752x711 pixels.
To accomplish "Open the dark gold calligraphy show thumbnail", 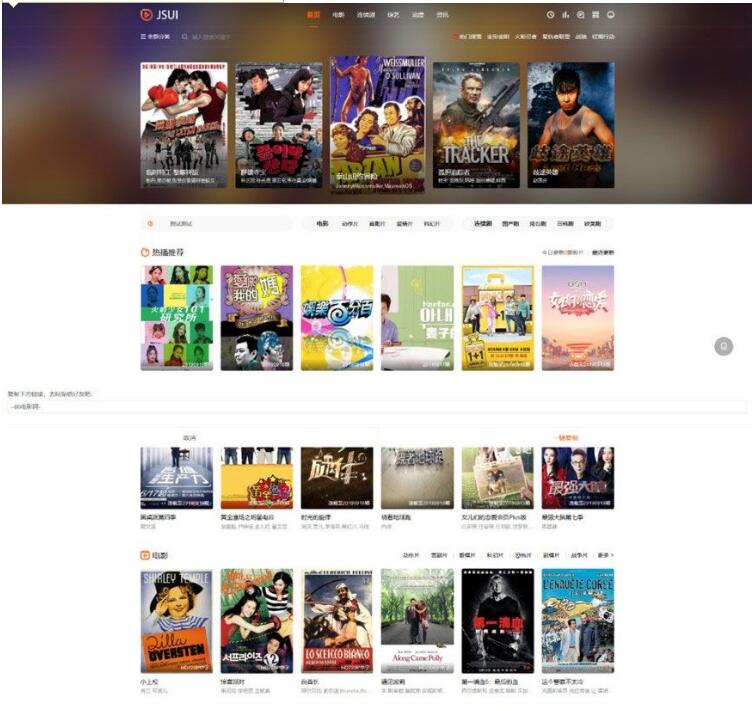I will [337, 478].
